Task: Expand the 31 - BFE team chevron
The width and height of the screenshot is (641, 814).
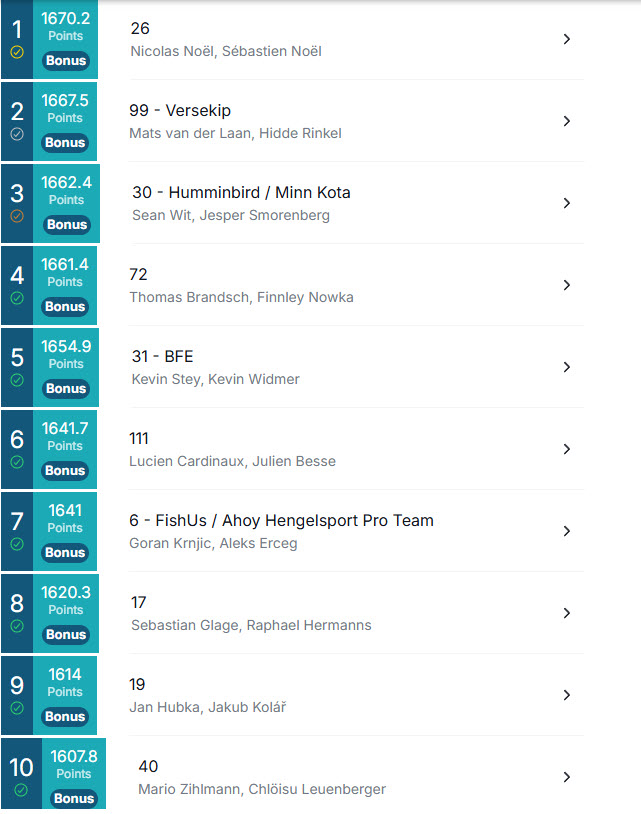Action: 567,367
